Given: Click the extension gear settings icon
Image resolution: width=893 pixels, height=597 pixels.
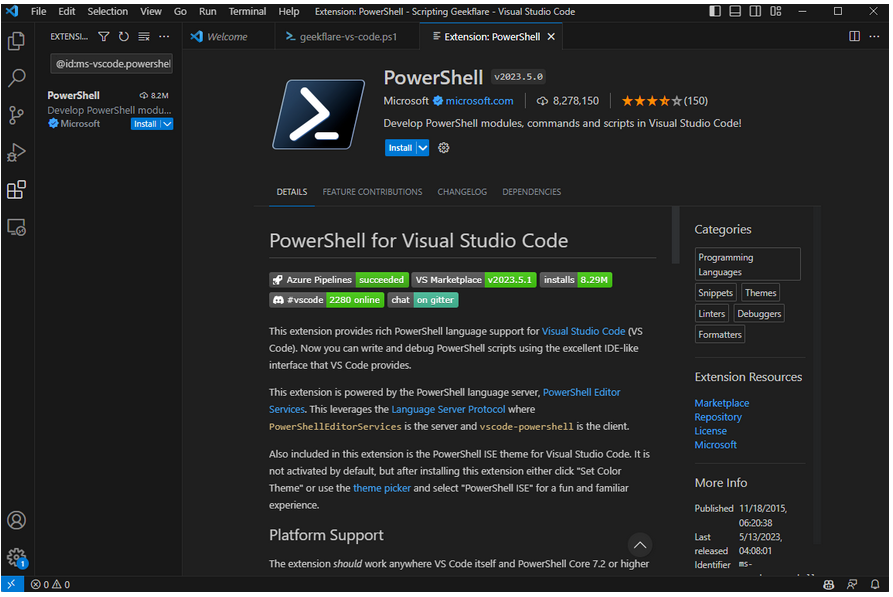Looking at the screenshot, I should [444, 148].
